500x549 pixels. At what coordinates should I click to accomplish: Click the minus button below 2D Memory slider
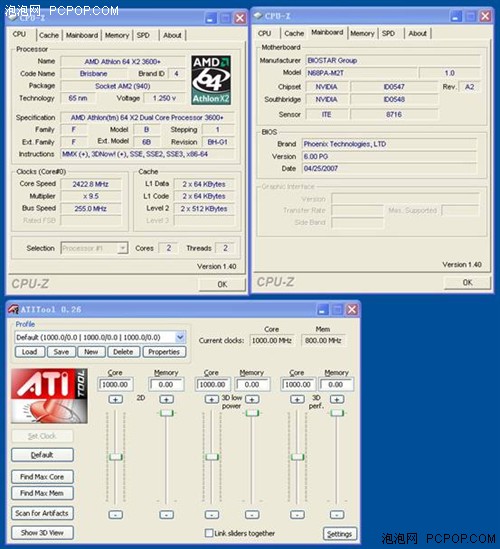[x=166, y=514]
